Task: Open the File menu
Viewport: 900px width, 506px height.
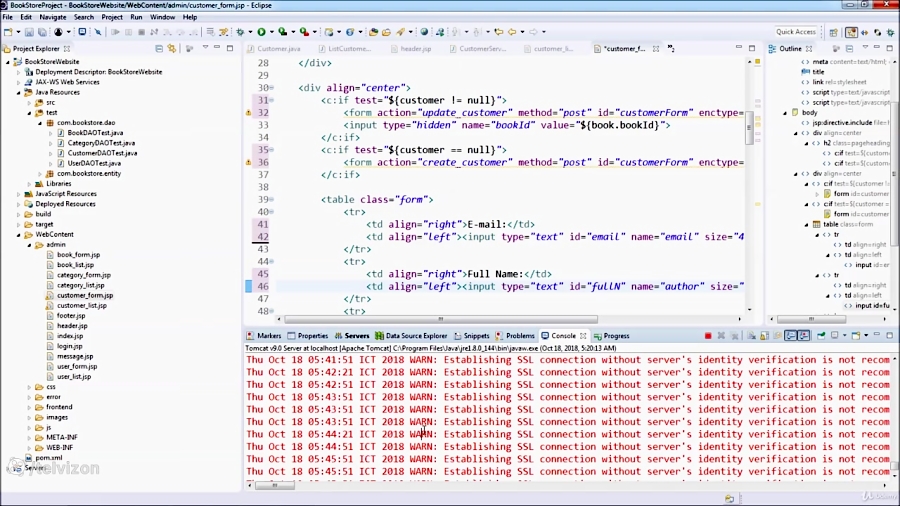Action: (x=7, y=17)
